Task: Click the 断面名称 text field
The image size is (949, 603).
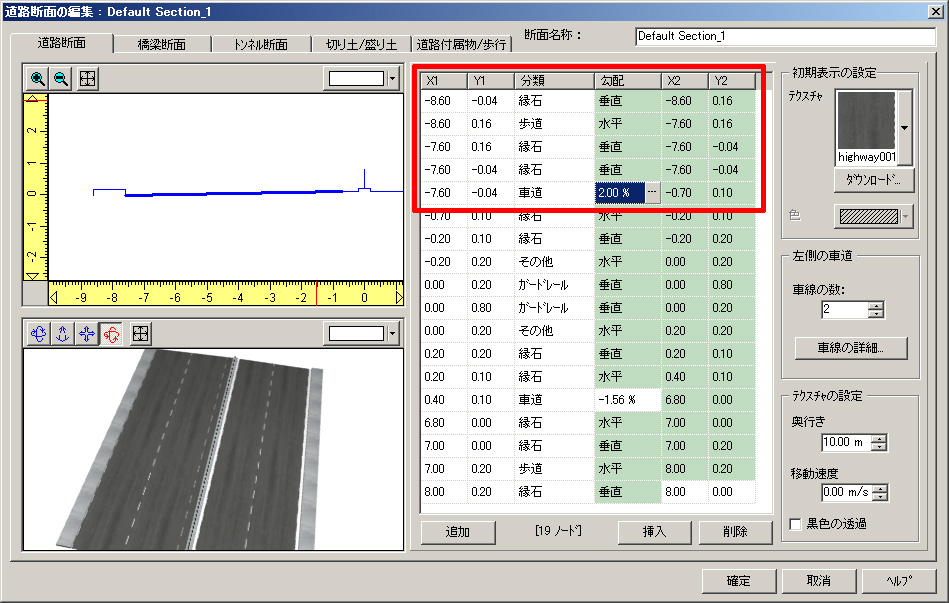Action: tap(785, 36)
